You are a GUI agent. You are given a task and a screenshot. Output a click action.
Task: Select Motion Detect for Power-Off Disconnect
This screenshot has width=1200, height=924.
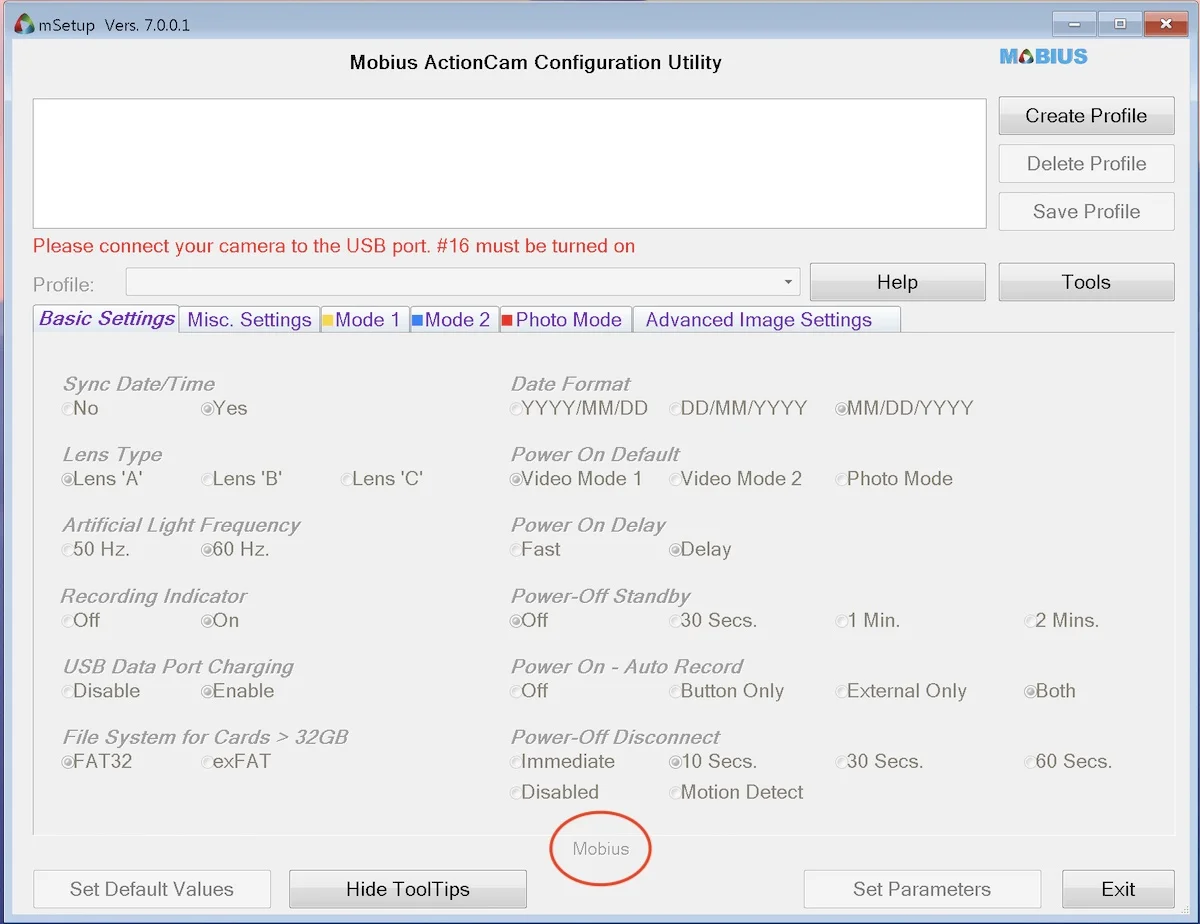click(x=736, y=792)
